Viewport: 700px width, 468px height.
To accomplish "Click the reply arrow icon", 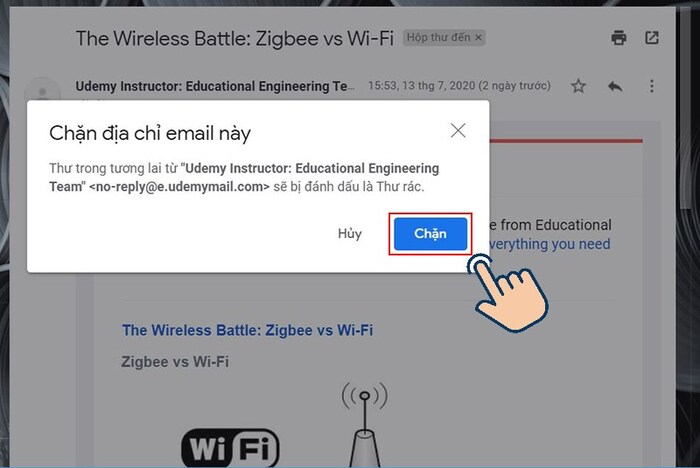I will [615, 86].
